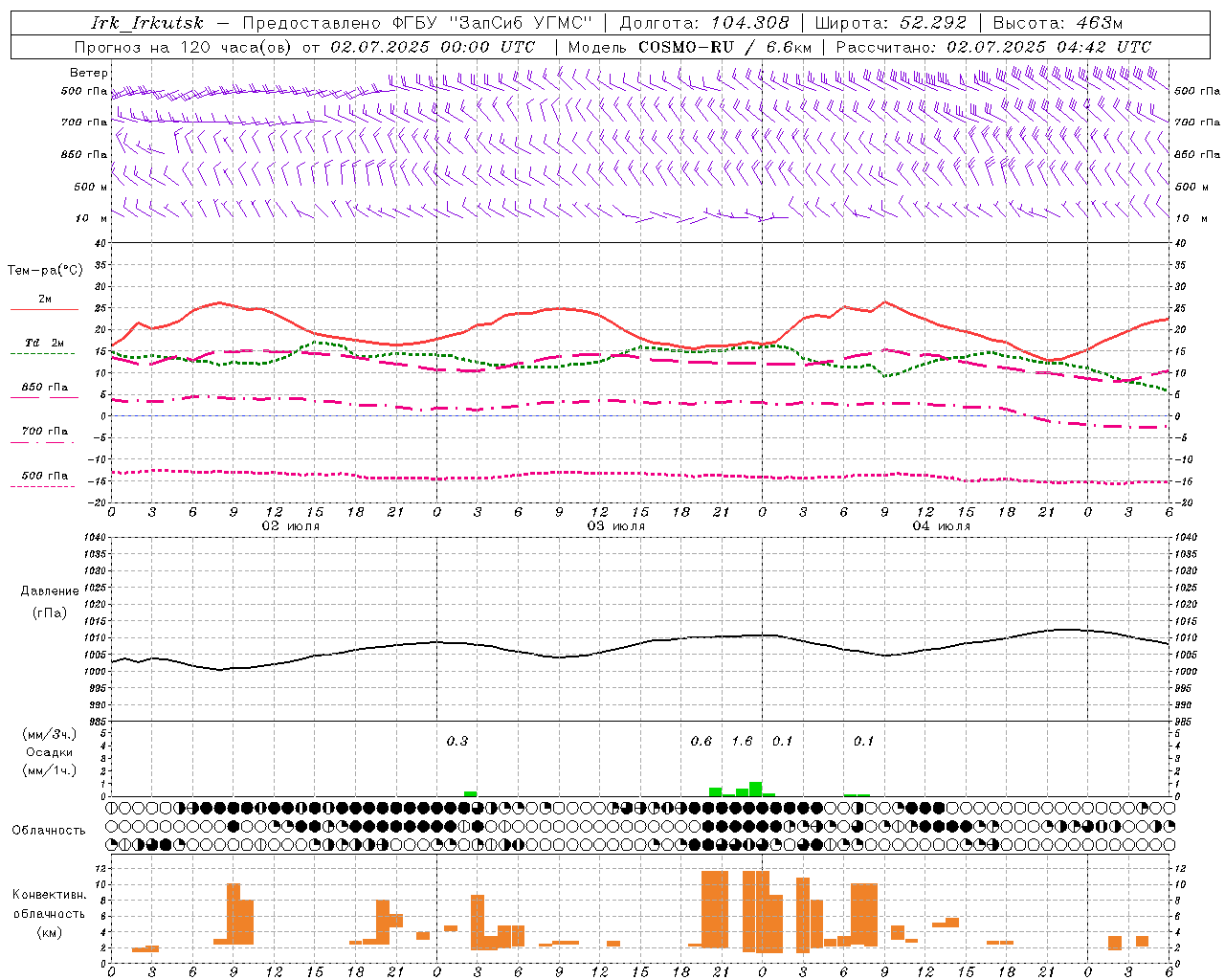Click the date label "04 июля"
This screenshot has height=980, width=1225.
(x=941, y=526)
